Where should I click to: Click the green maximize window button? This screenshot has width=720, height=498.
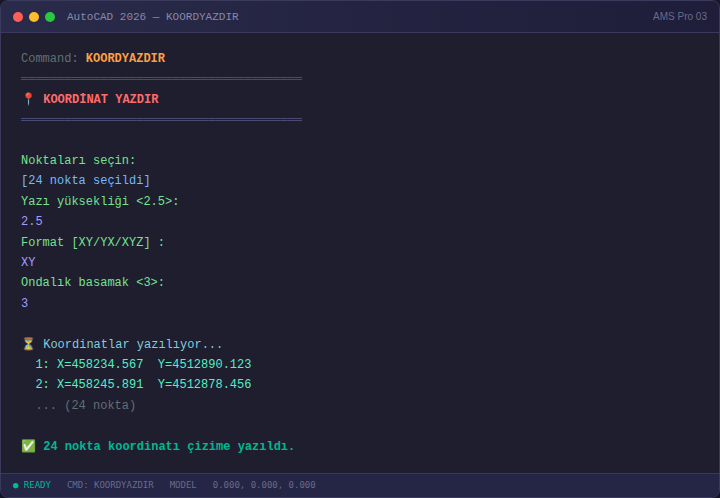(50, 17)
